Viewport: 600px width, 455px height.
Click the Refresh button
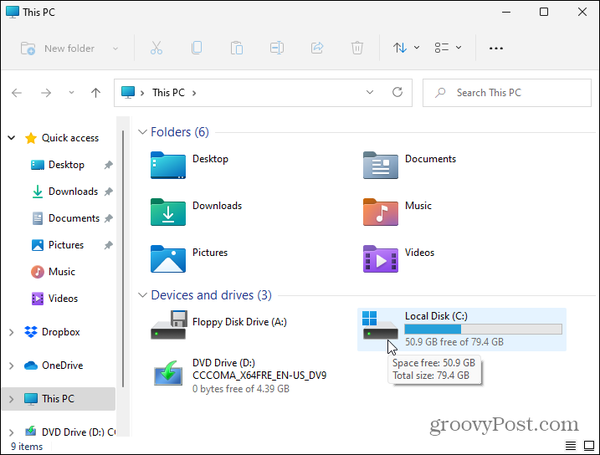(x=398, y=92)
